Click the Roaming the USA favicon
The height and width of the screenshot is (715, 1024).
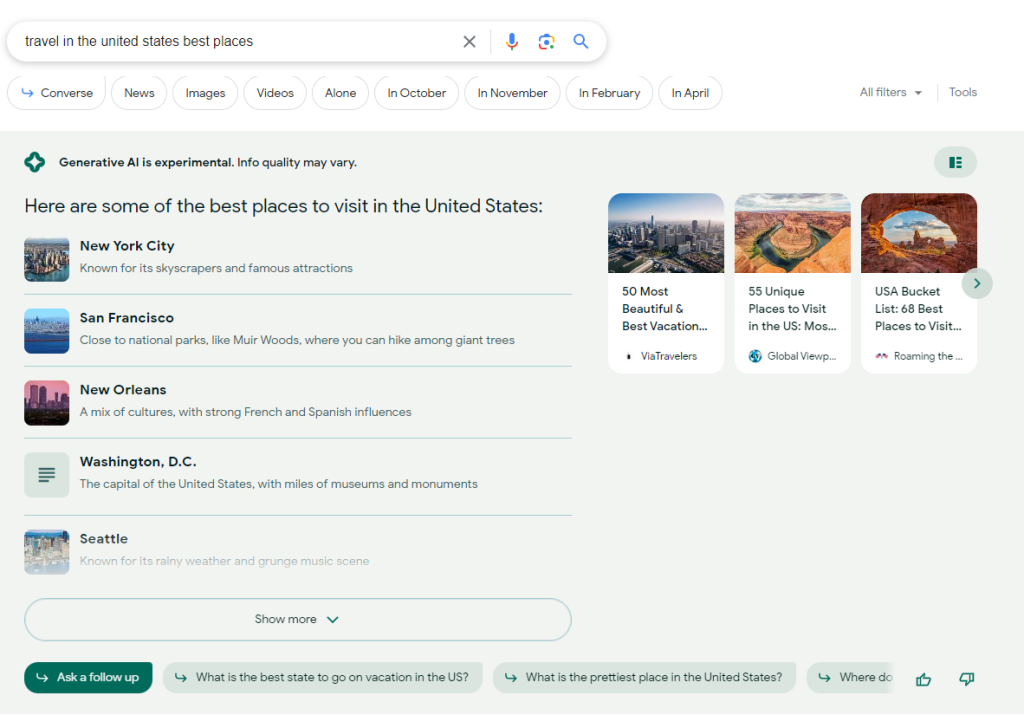tap(882, 356)
